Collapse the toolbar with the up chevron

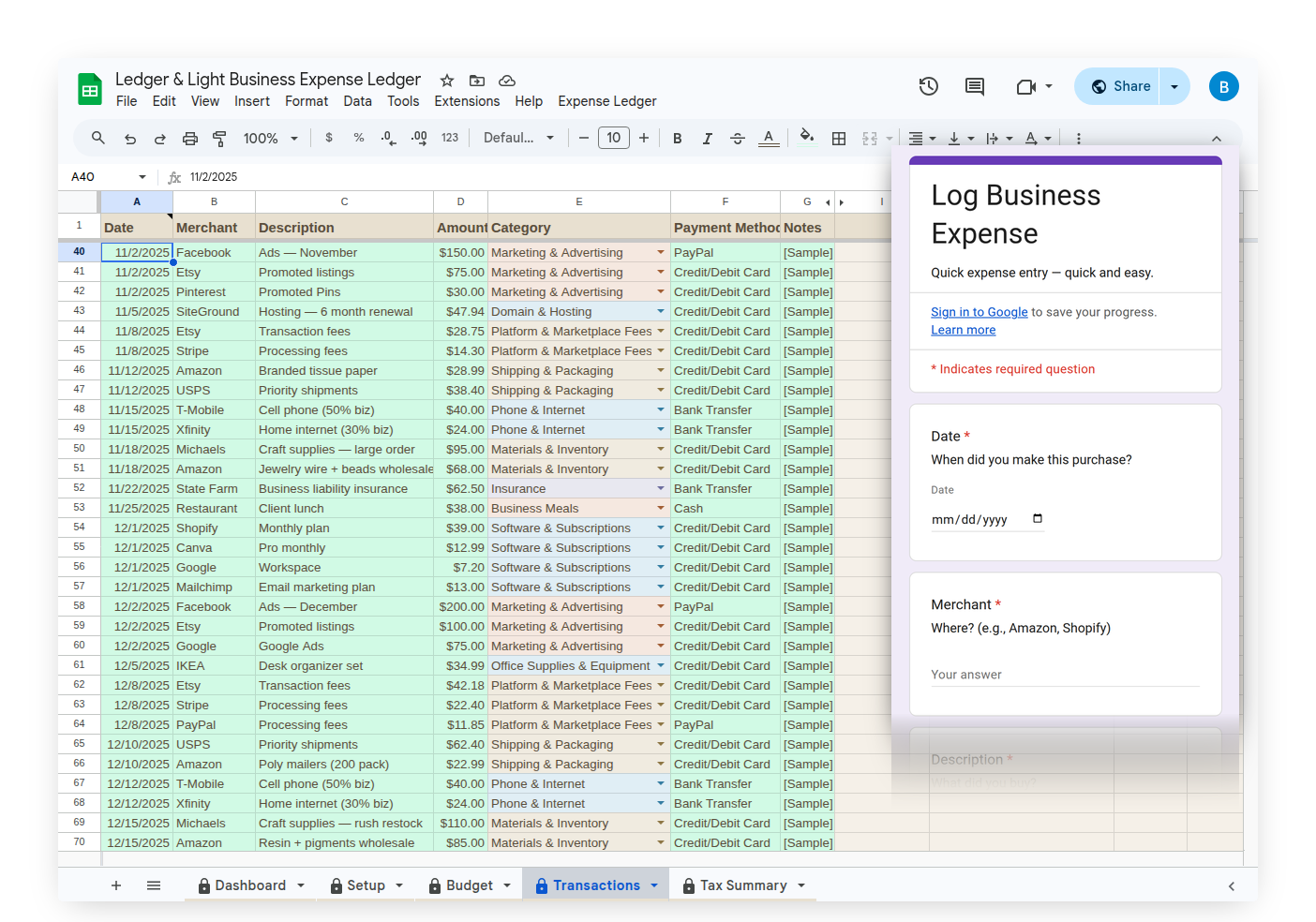click(1217, 139)
